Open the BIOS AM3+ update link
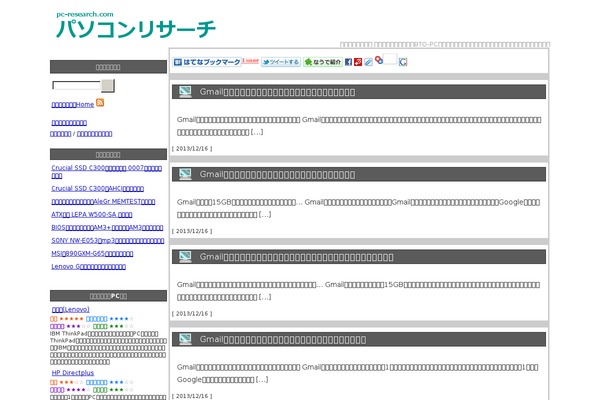The height and width of the screenshot is (400, 600). point(107,228)
